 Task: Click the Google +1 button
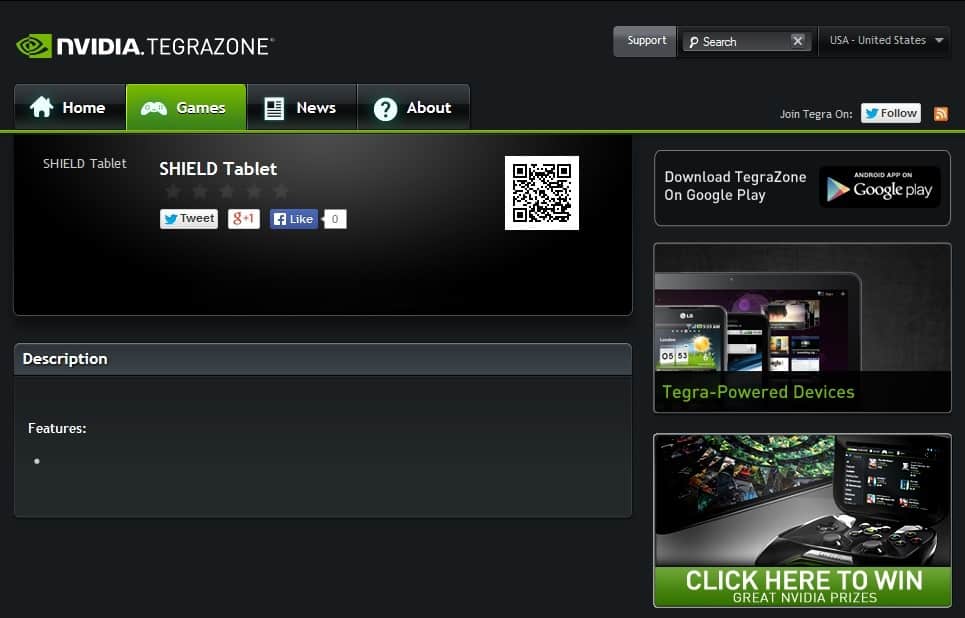click(244, 219)
